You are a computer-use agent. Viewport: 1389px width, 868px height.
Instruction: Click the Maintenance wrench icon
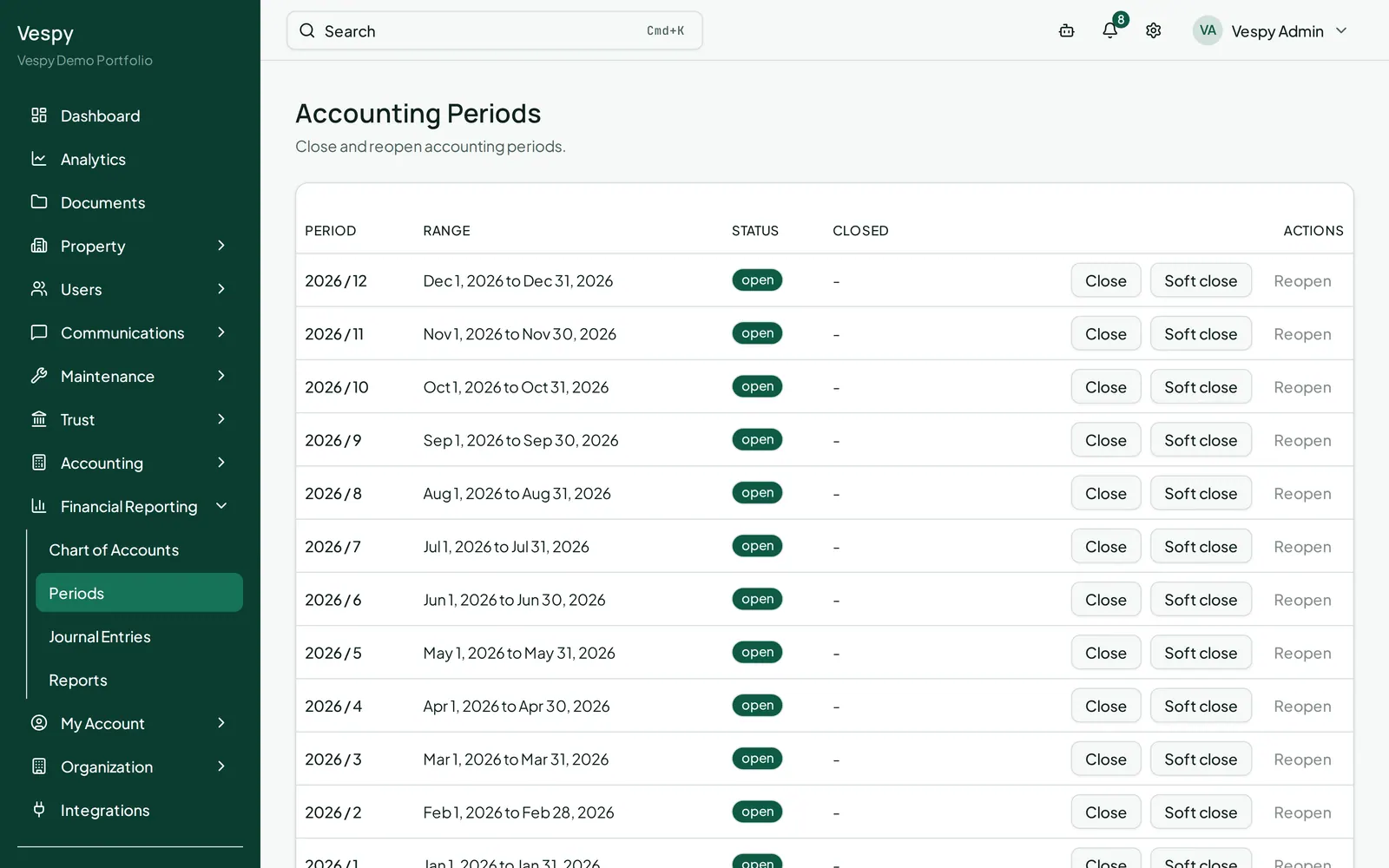pos(39,376)
